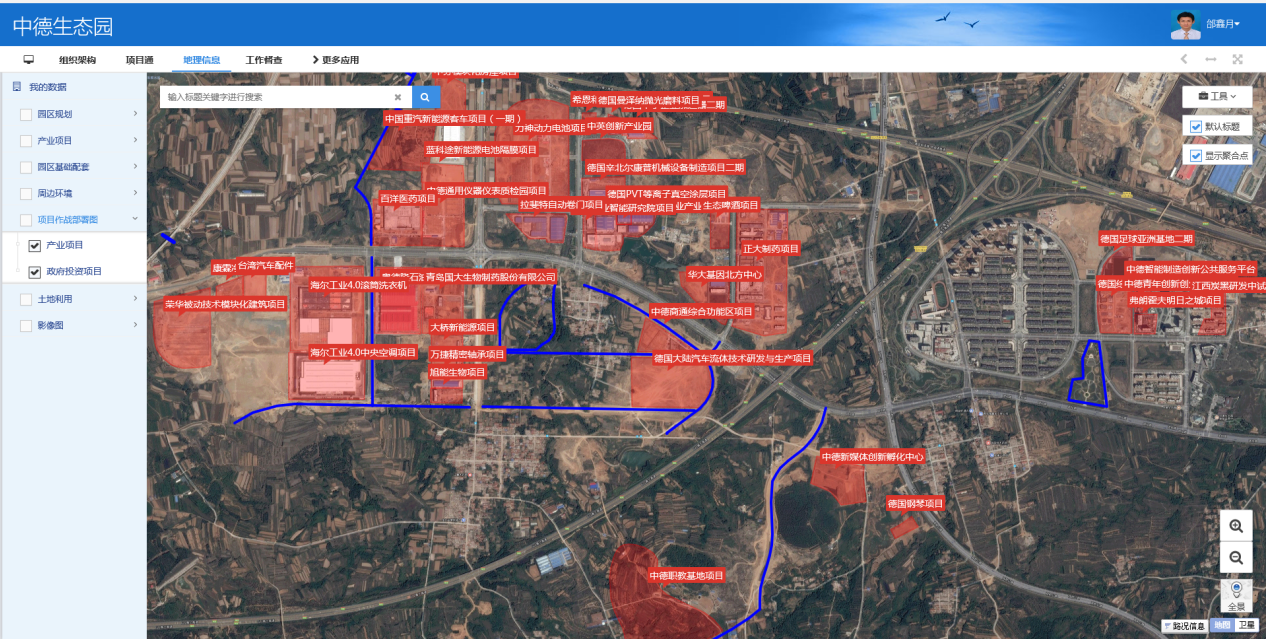Click the 华大基因北方中心 label
1266x639 pixels.
pyautogui.click(x=725, y=274)
